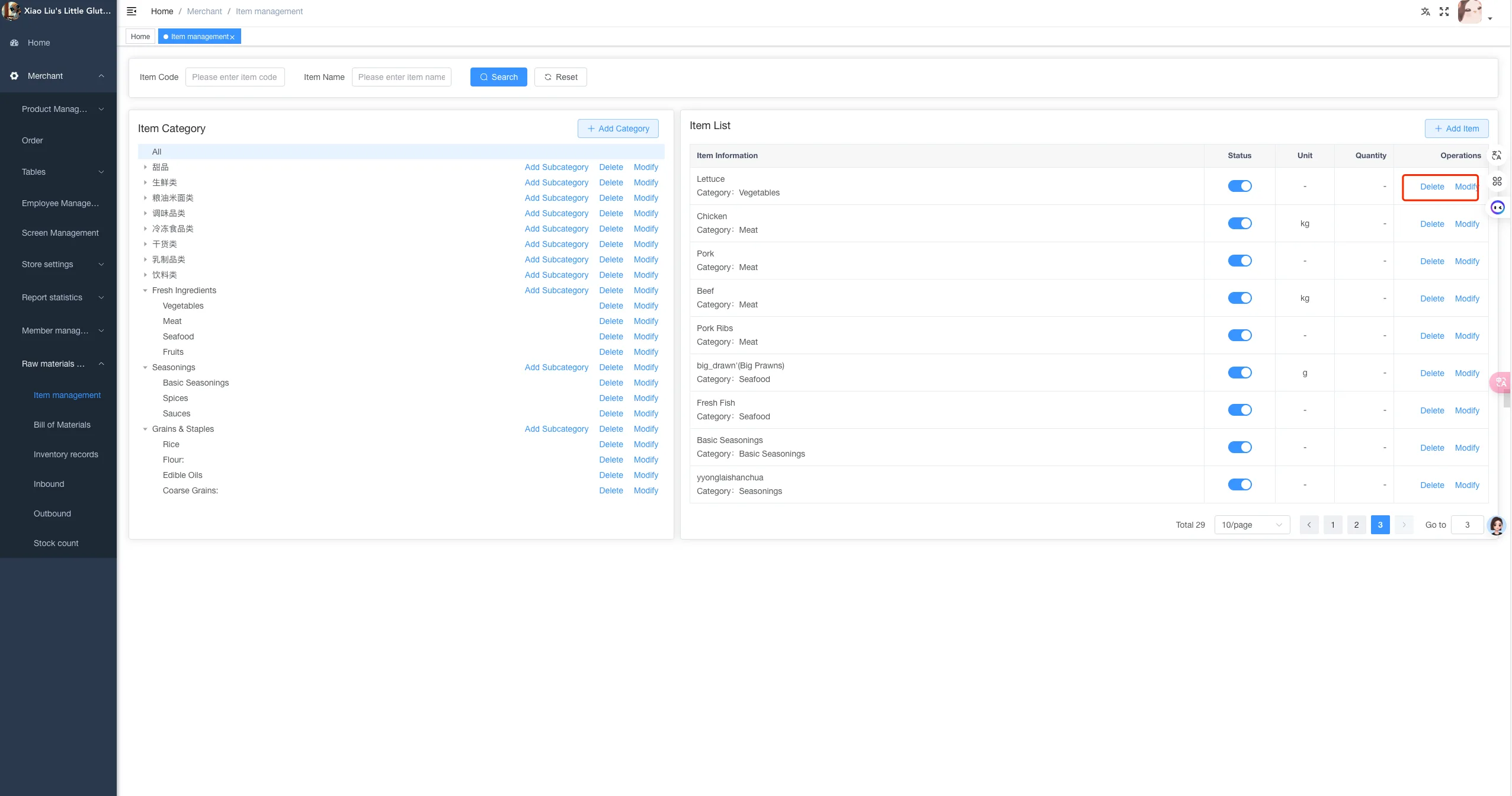Click the Merchant gear icon
The height and width of the screenshot is (796, 1512).
14,76
